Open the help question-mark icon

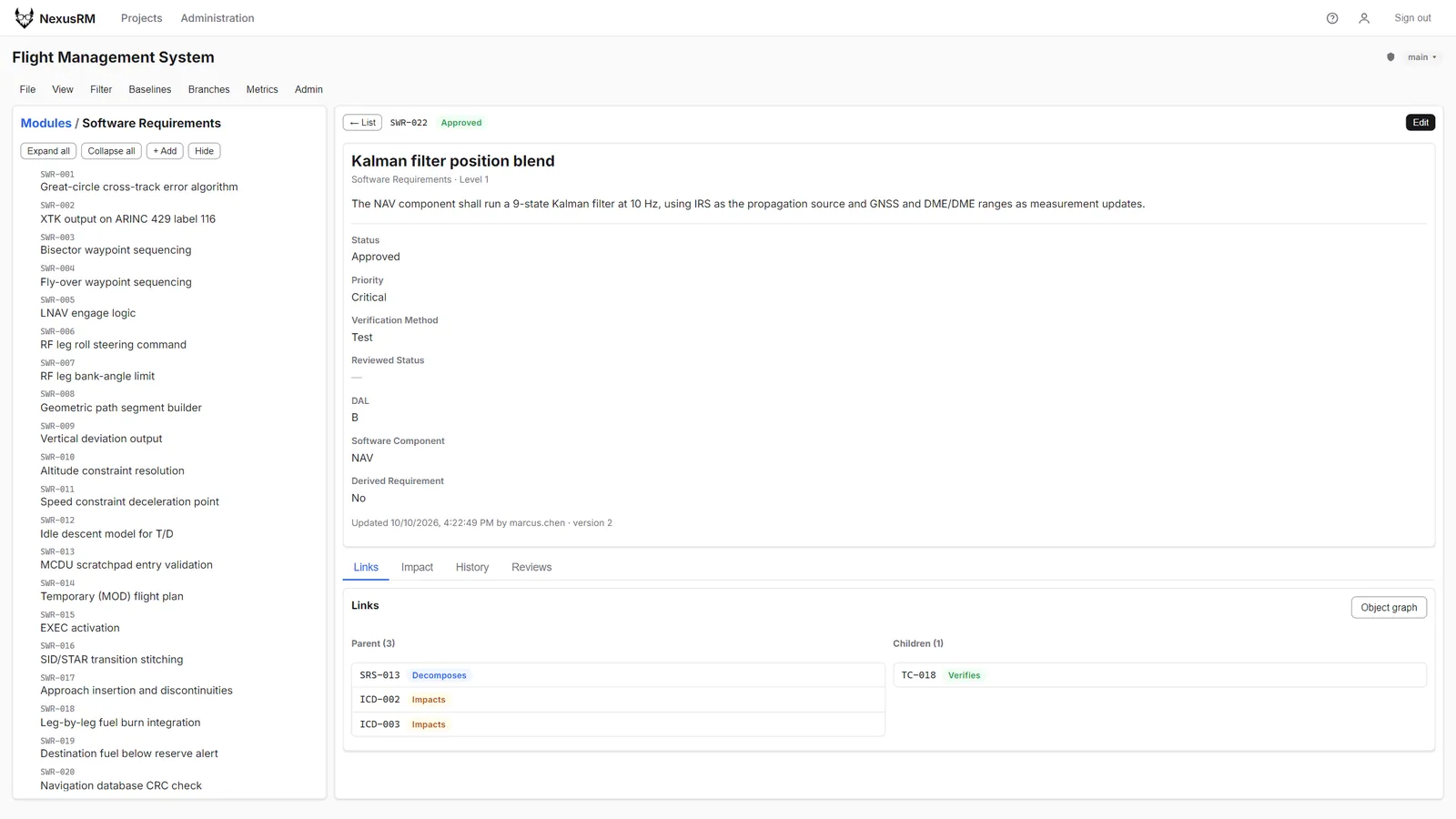[x=1332, y=18]
